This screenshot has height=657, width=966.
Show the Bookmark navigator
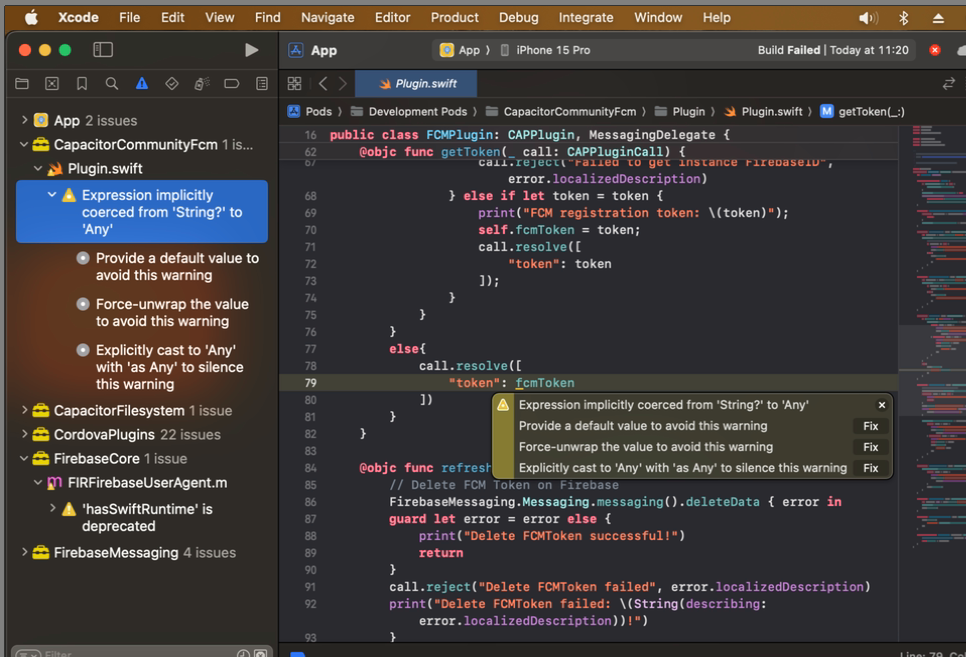(81, 83)
